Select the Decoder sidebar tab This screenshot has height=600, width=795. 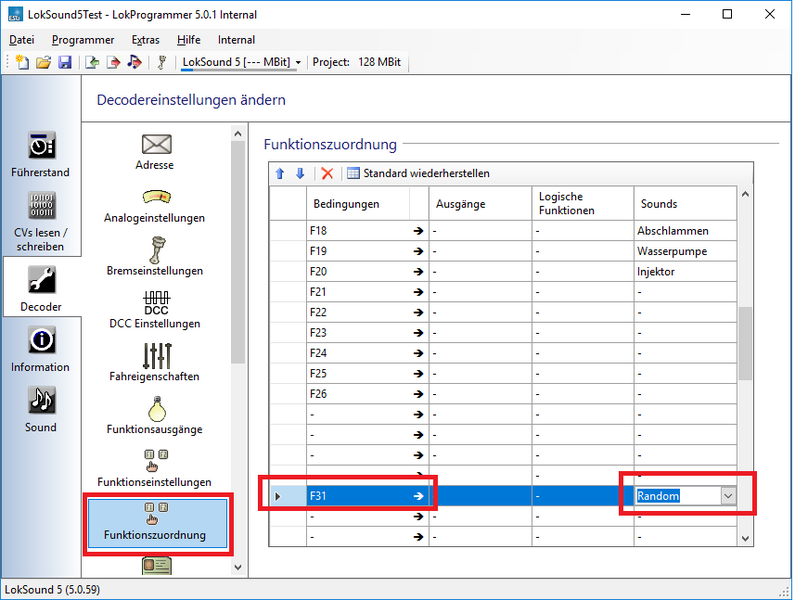pos(41,288)
